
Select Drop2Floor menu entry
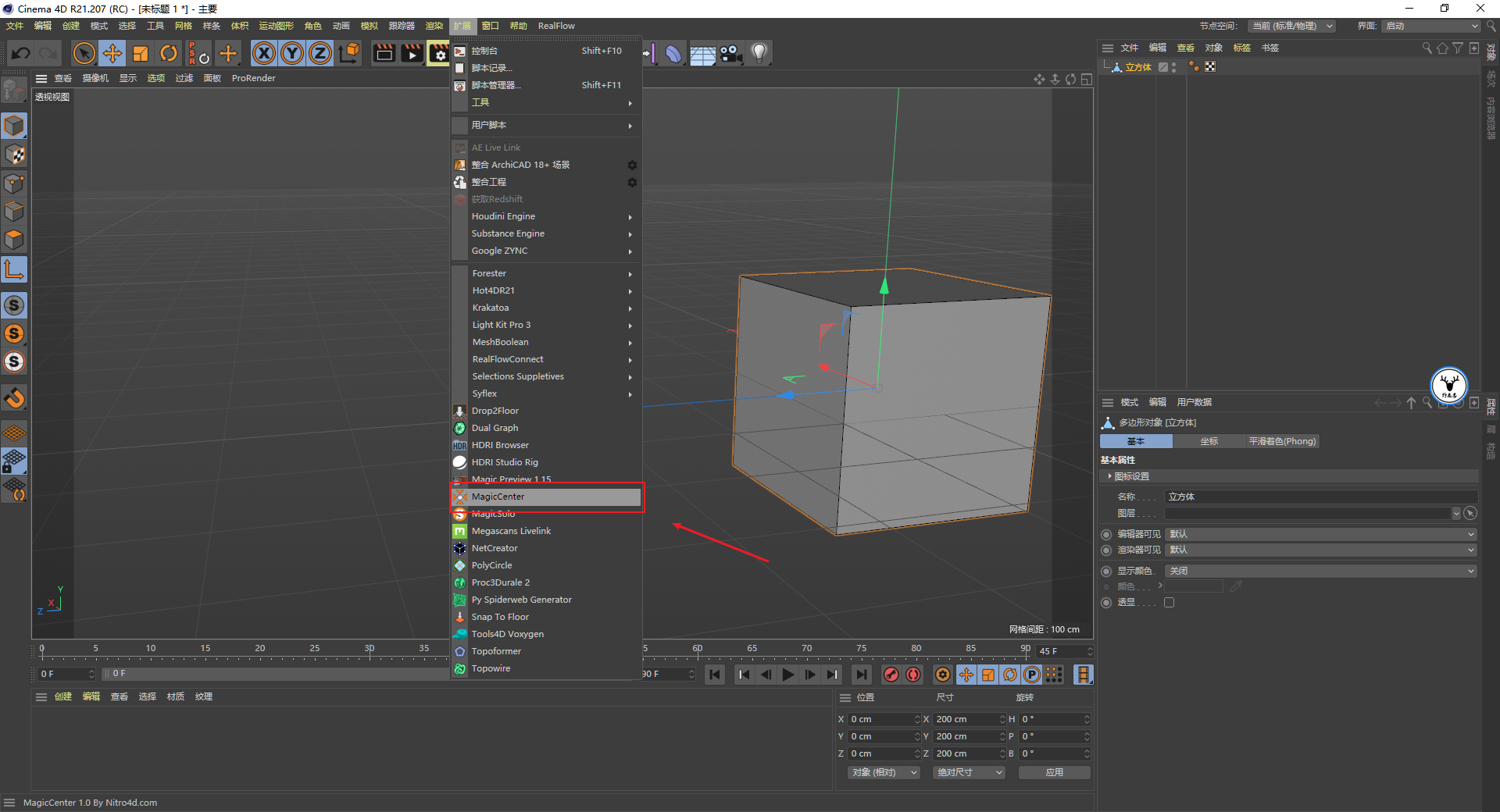[547, 411]
